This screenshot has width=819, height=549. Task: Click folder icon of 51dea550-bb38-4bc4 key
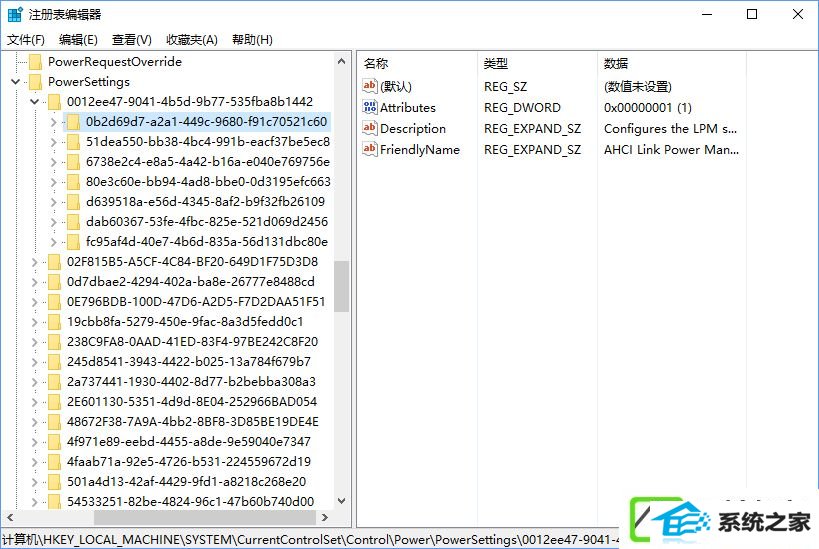pos(73,142)
